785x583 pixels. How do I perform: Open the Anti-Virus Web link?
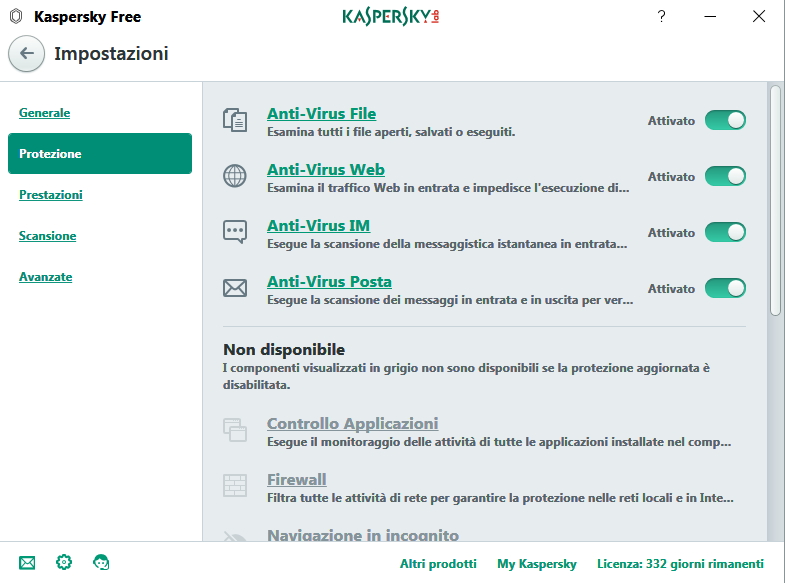(326, 170)
